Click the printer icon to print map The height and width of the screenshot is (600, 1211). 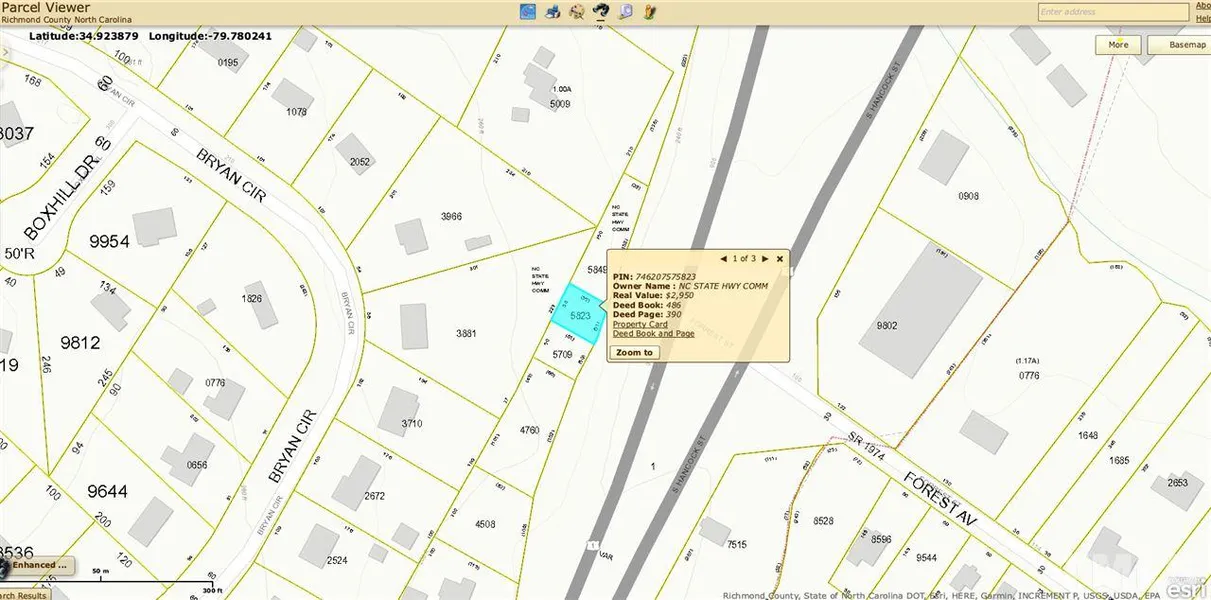point(552,12)
